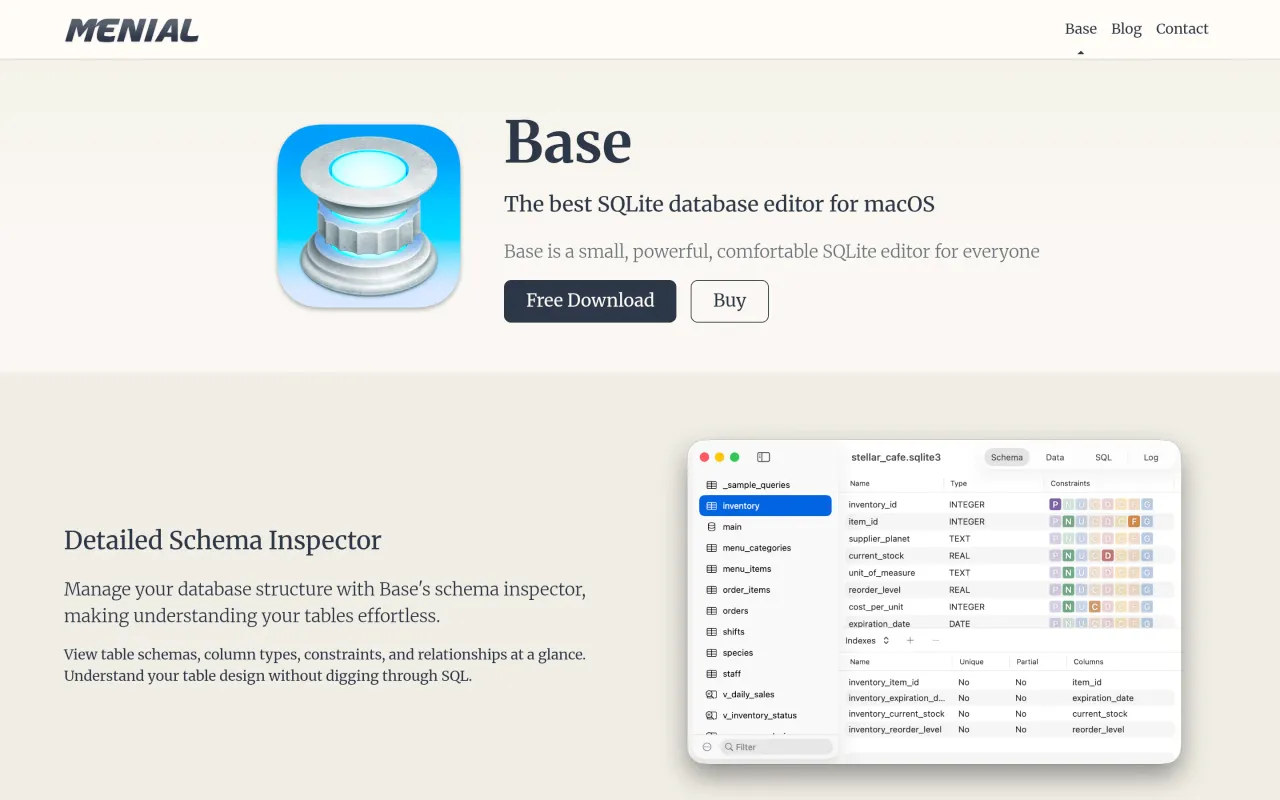Click the view icon beside v_daily_sales
1280x800 pixels.
(x=712, y=694)
